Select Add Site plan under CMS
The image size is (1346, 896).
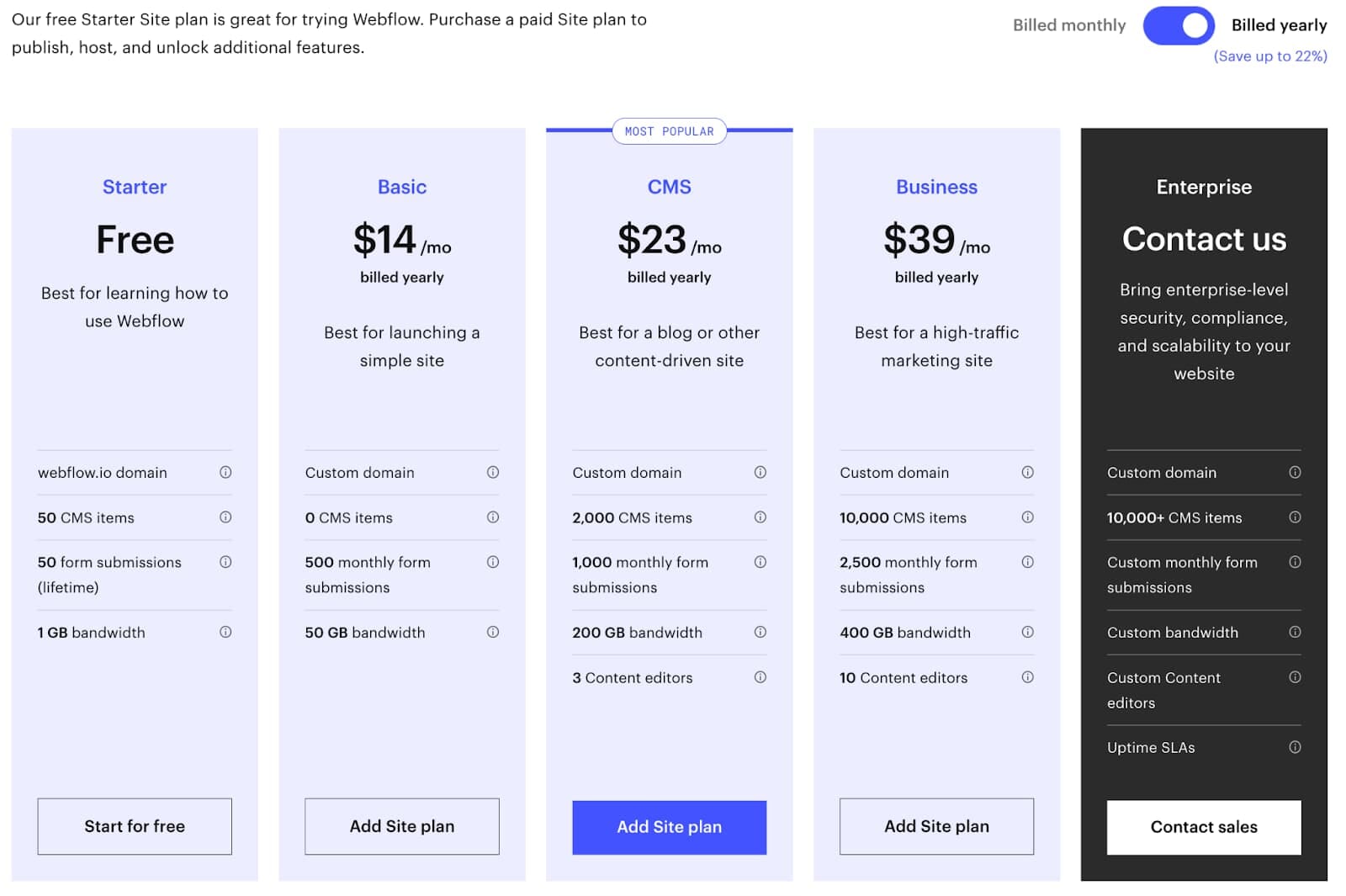point(669,827)
